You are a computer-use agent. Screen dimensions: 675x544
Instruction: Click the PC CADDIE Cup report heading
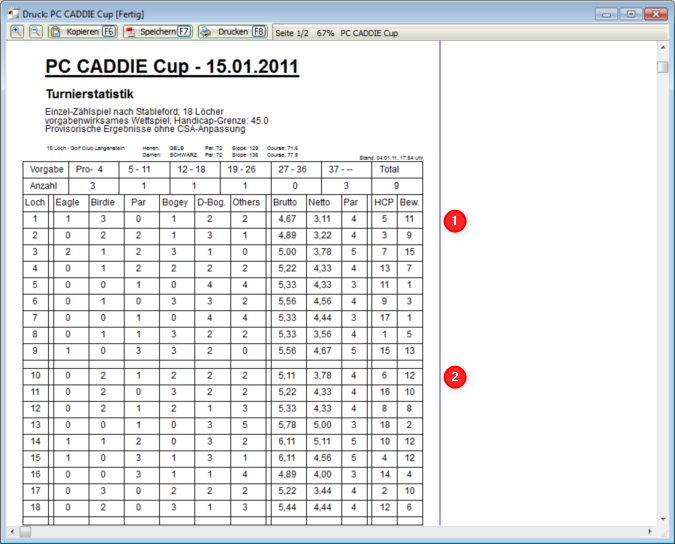click(172, 68)
